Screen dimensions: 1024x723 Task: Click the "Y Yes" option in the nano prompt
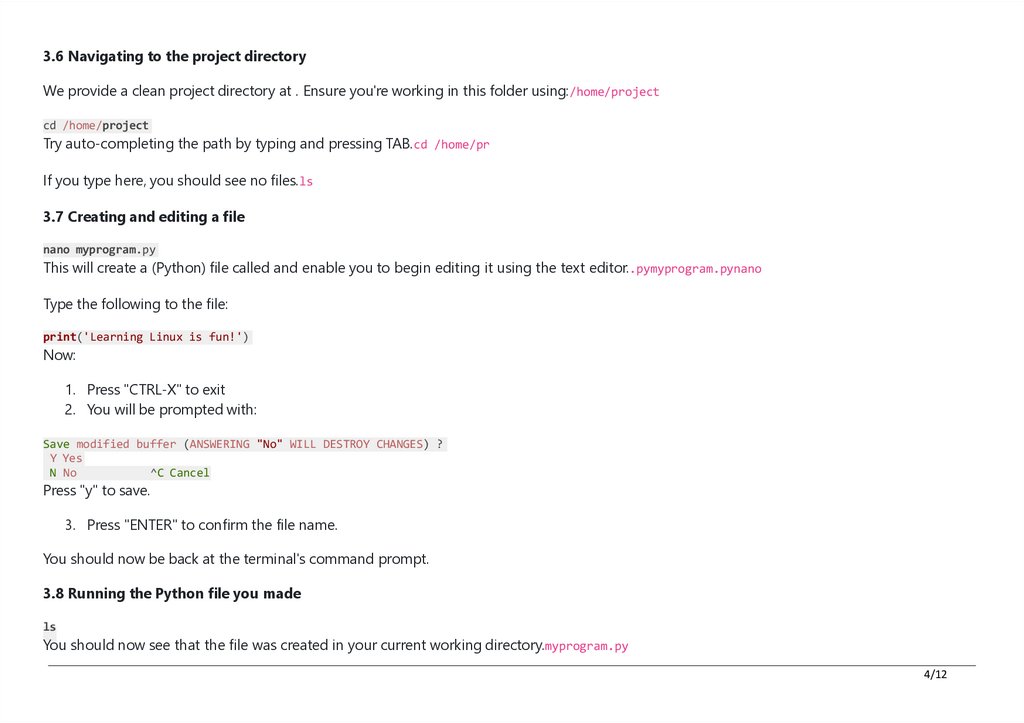(x=66, y=458)
